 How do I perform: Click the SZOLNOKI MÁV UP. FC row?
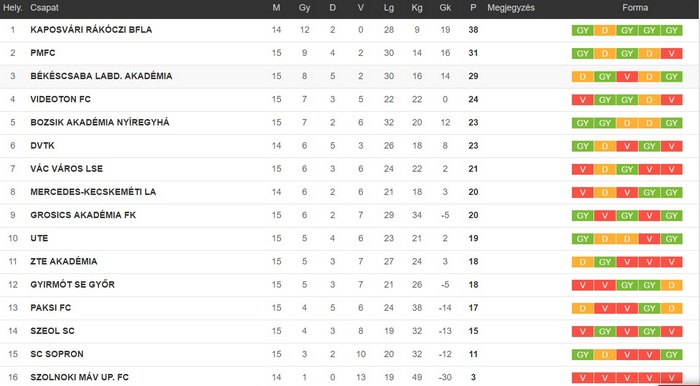click(350, 377)
